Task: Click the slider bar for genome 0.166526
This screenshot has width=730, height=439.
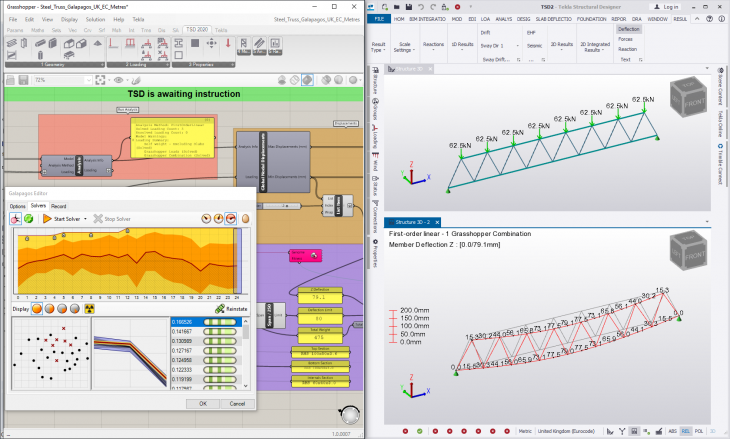Action: [x=219, y=322]
